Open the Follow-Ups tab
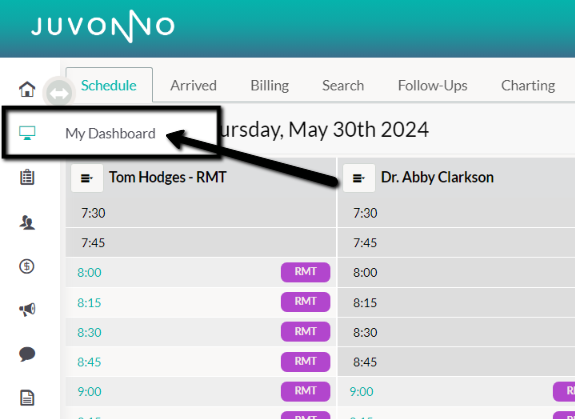Screen dimensions: 575x419 click(432, 85)
